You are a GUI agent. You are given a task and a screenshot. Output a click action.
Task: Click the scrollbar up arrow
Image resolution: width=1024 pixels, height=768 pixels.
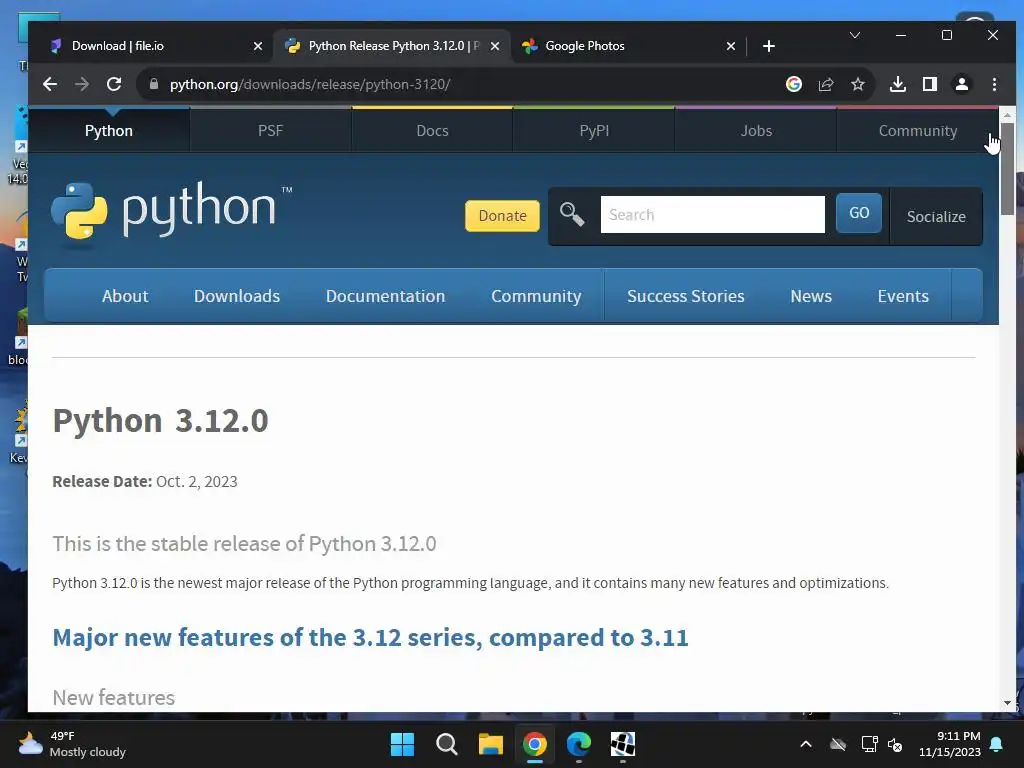(x=1008, y=115)
